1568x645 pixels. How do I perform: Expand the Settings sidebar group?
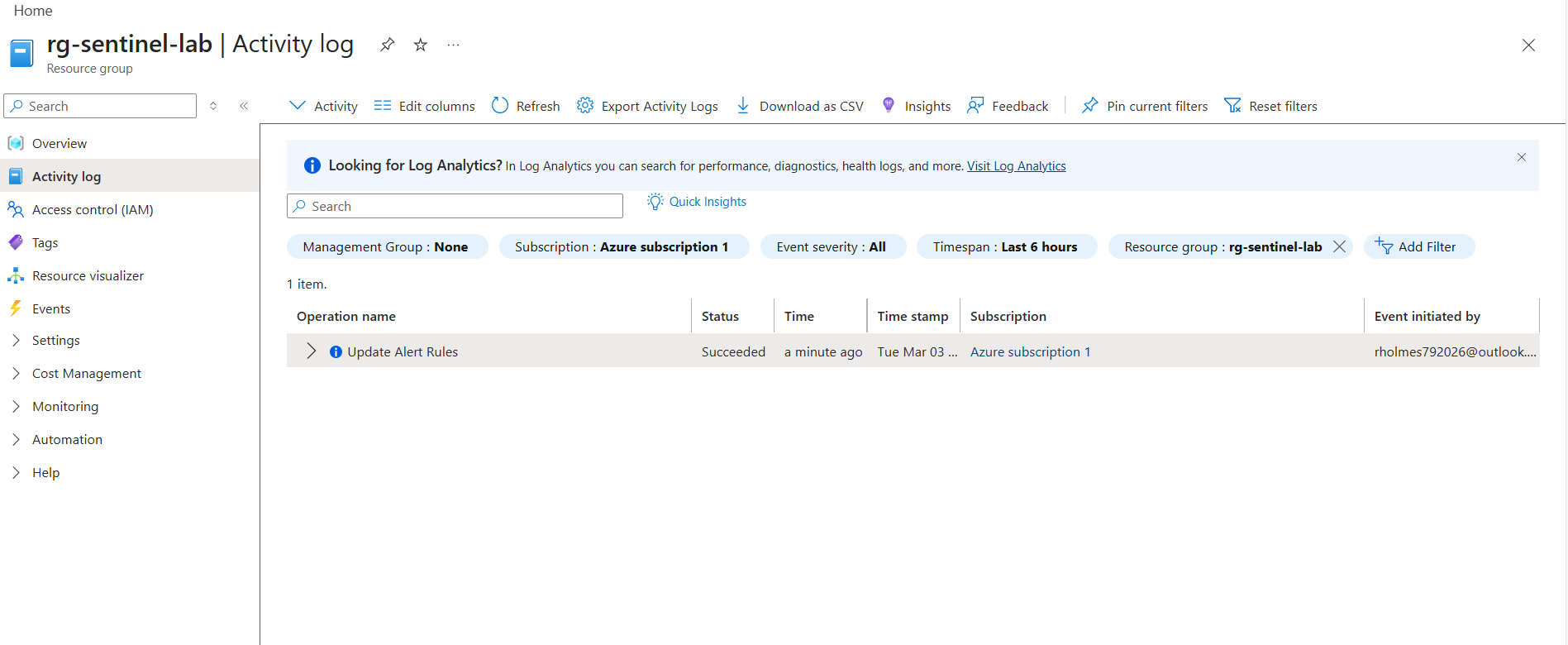click(x=16, y=340)
